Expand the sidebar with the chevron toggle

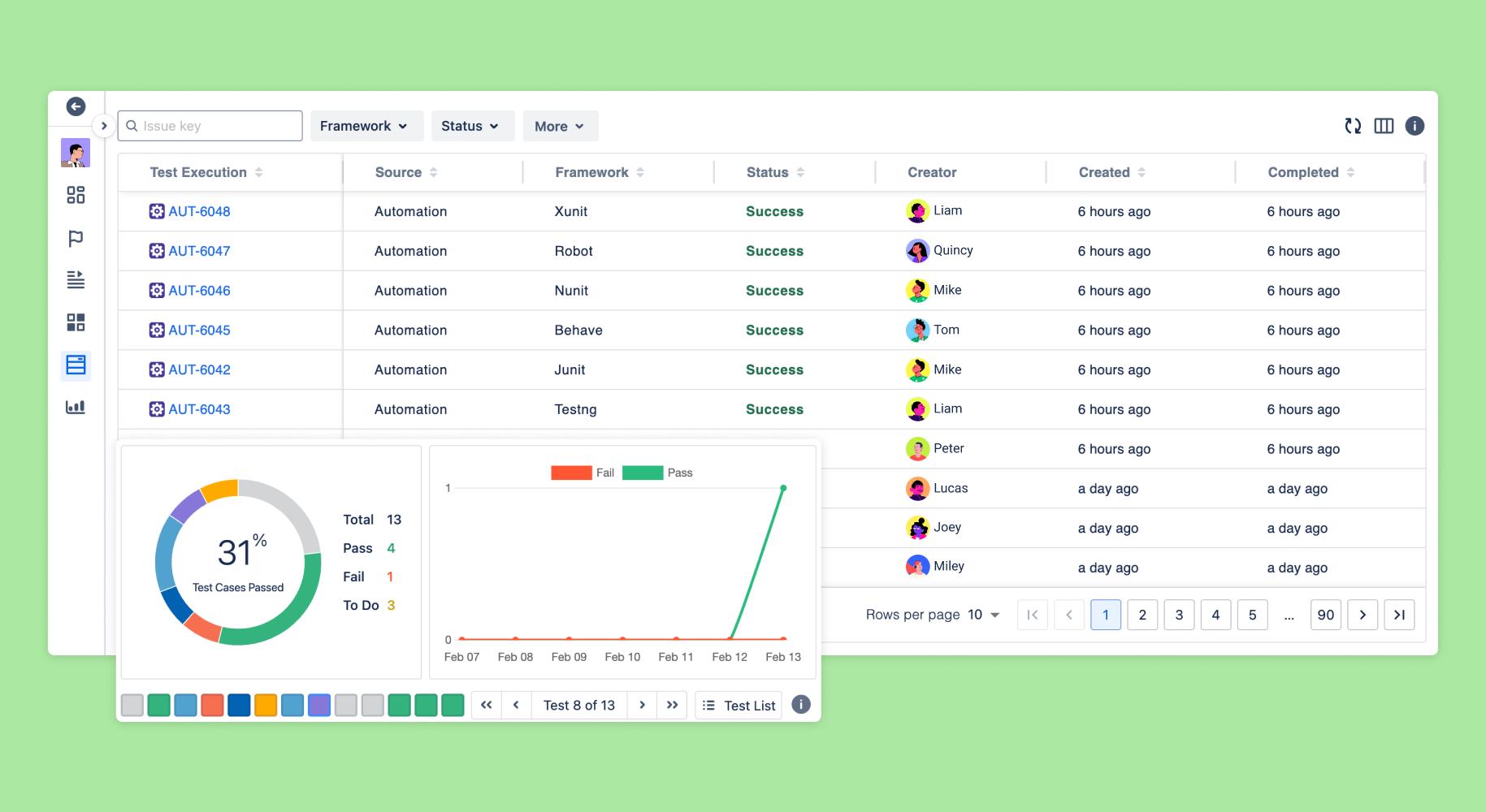[104, 126]
